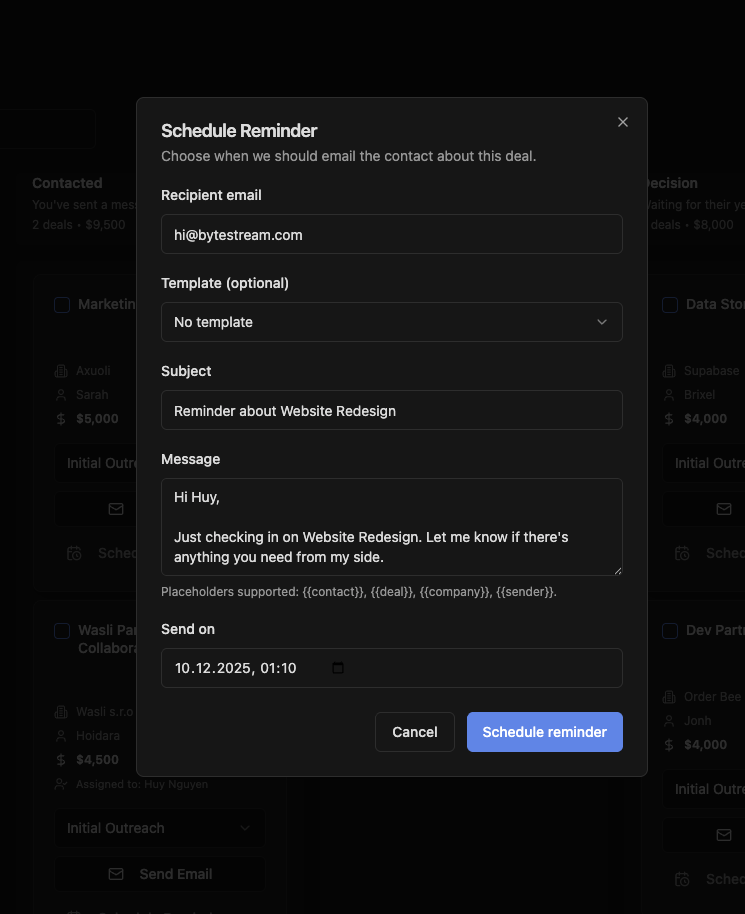Toggle the Dev Partnership deal checkbox

[x=670, y=631]
